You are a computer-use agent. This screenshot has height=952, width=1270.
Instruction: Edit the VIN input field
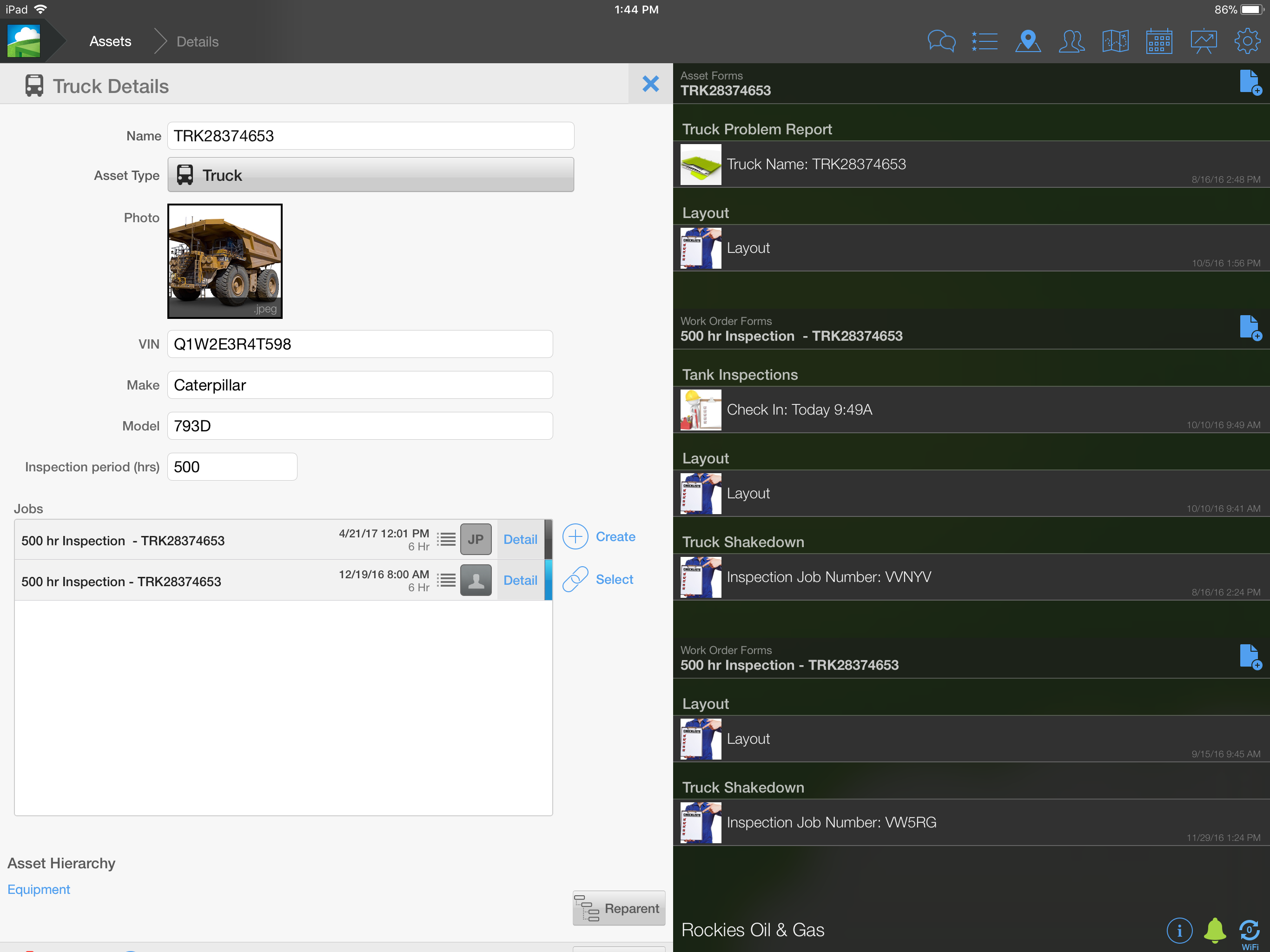[x=360, y=344]
